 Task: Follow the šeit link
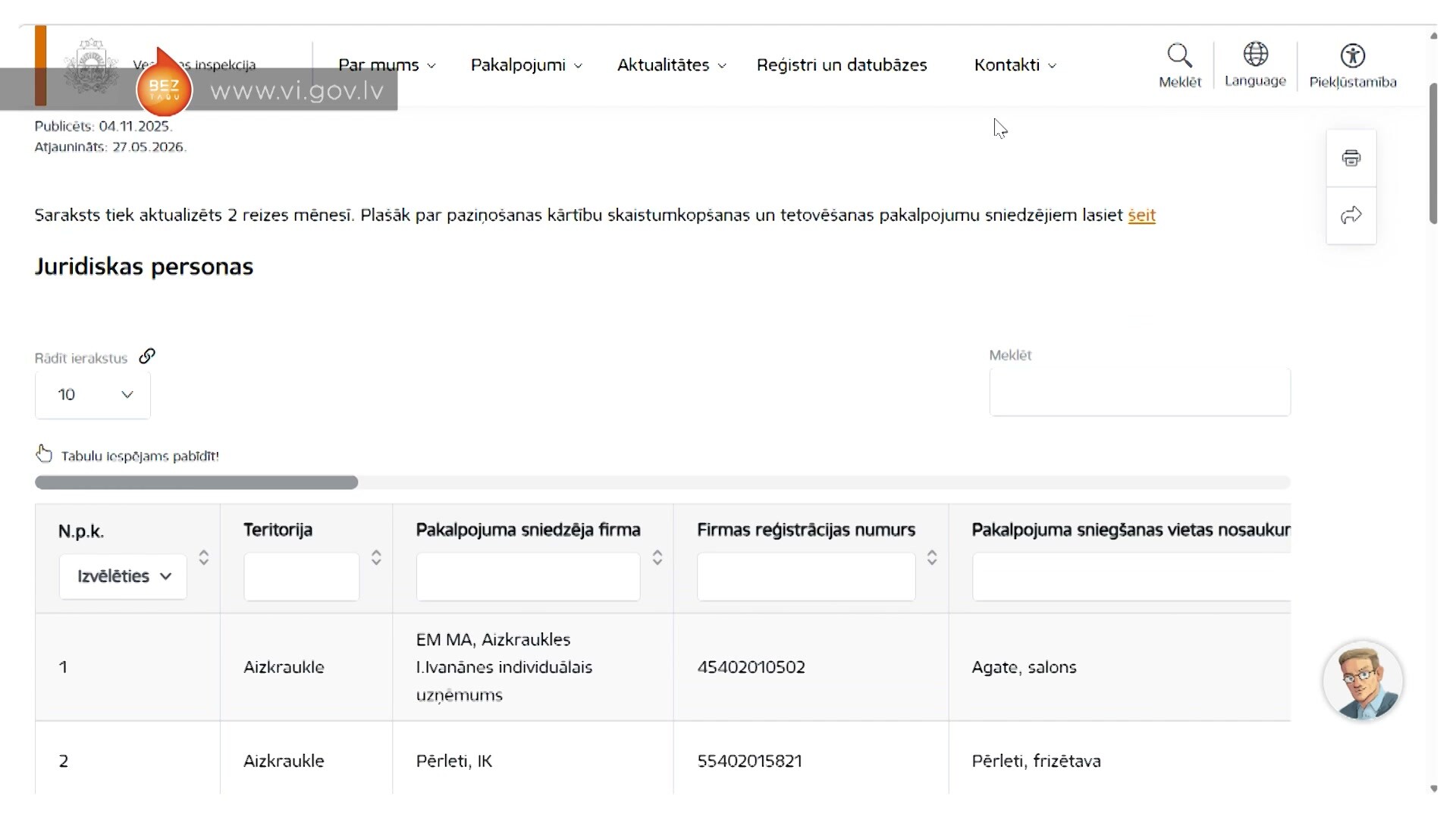click(x=1141, y=215)
